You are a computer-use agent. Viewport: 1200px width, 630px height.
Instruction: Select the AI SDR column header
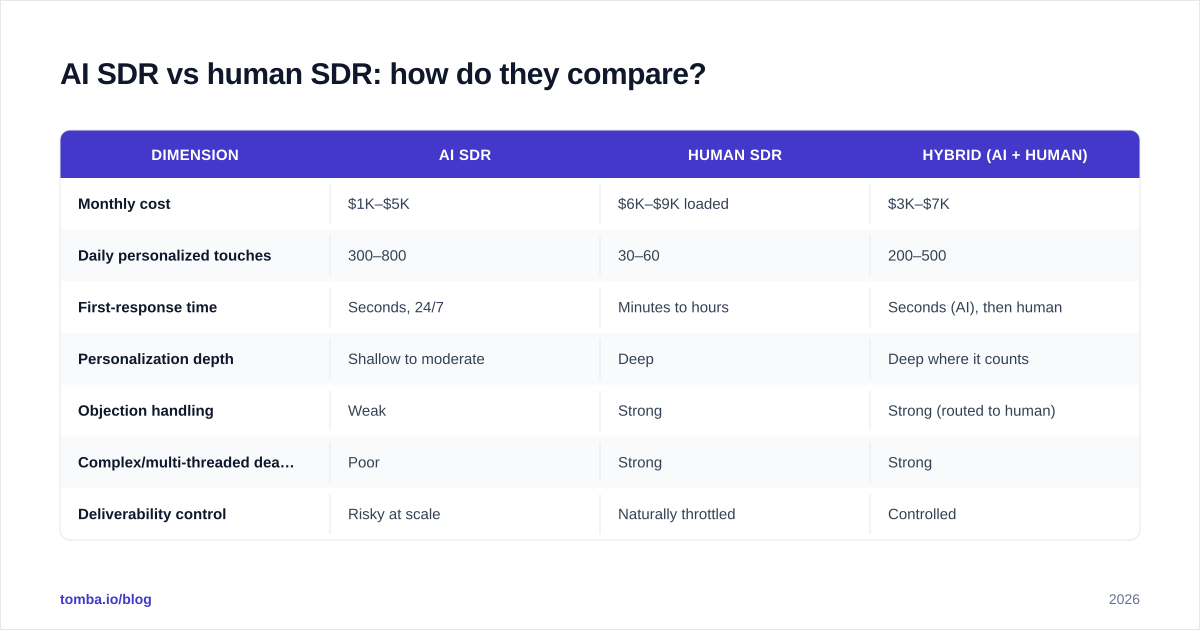point(465,155)
